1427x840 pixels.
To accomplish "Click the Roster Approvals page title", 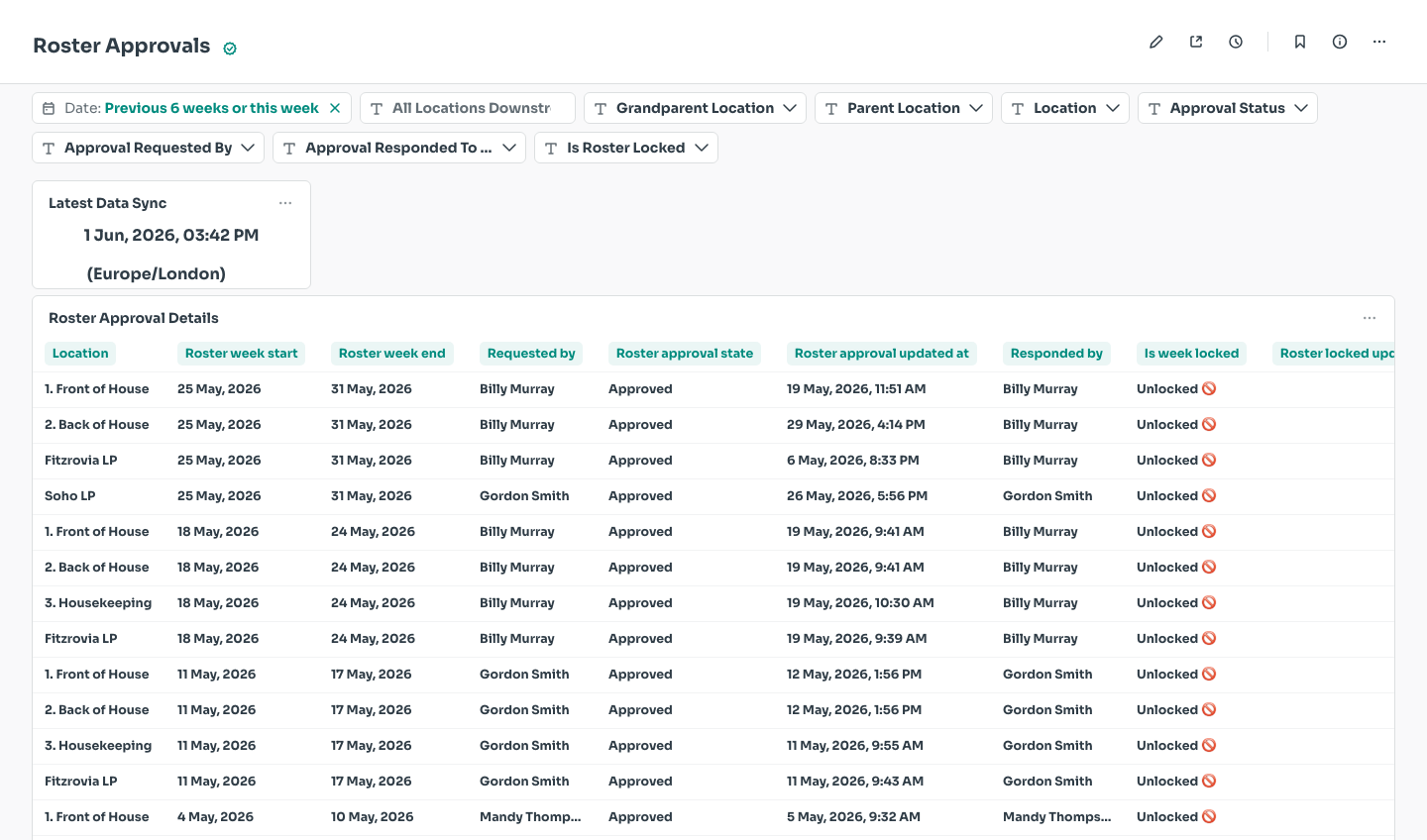I will click(122, 46).
